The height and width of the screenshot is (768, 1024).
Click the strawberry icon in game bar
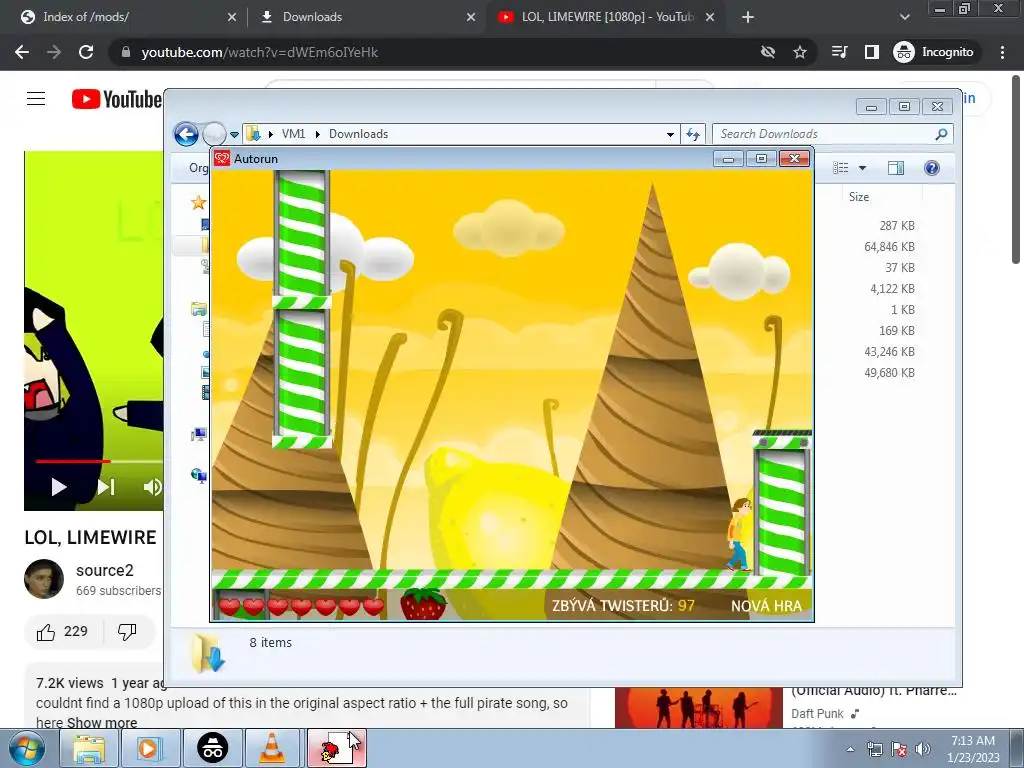pyautogui.click(x=423, y=603)
